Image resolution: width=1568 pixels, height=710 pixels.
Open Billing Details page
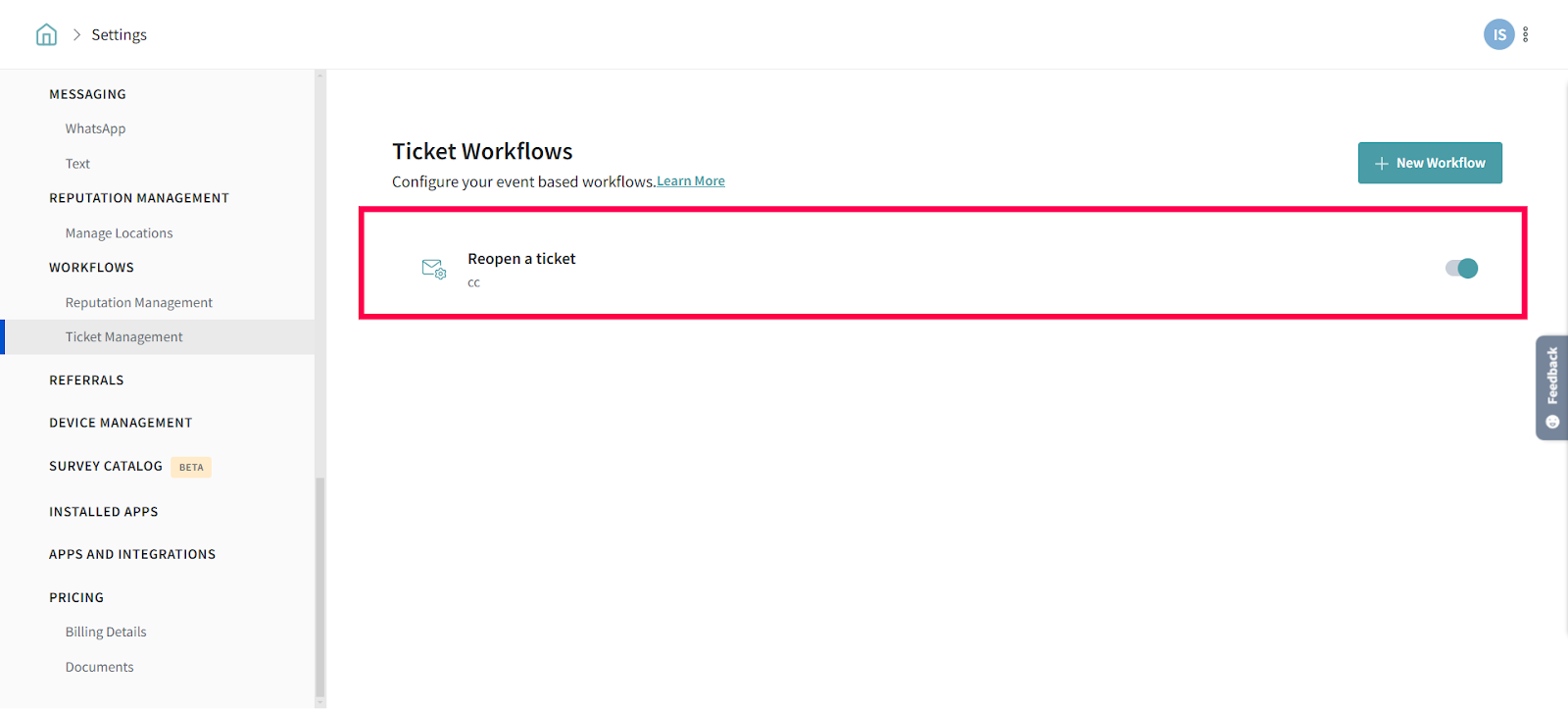106,633
